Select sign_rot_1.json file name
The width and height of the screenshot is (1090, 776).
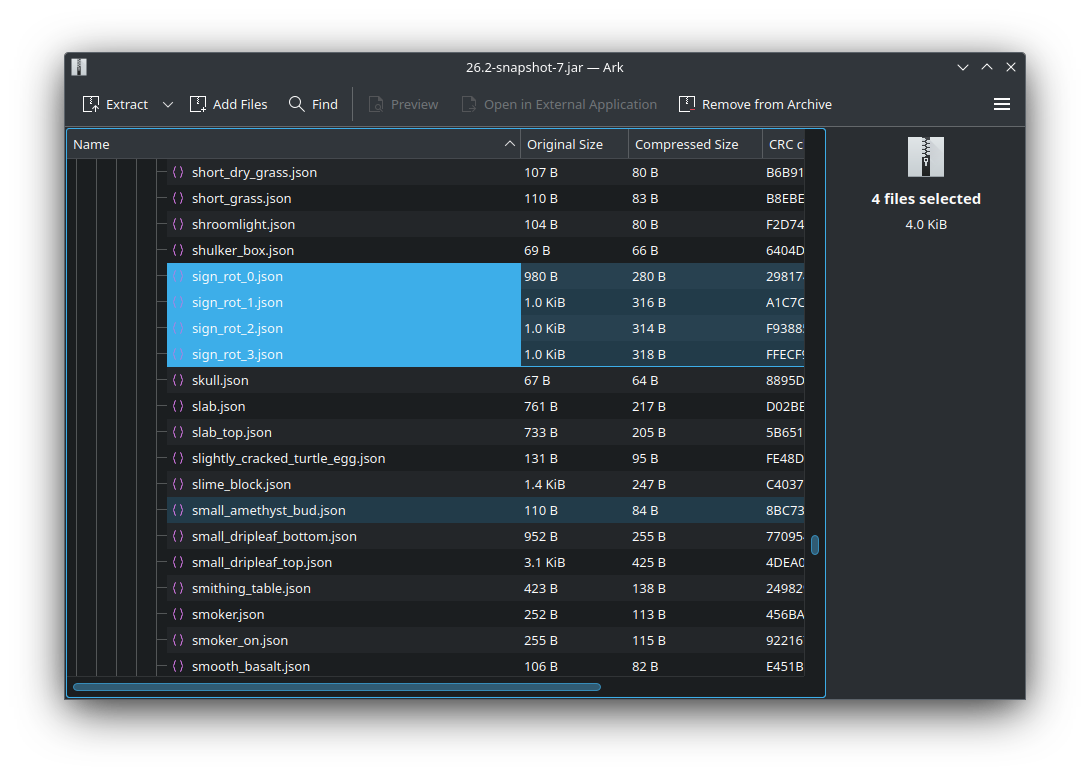coord(237,302)
